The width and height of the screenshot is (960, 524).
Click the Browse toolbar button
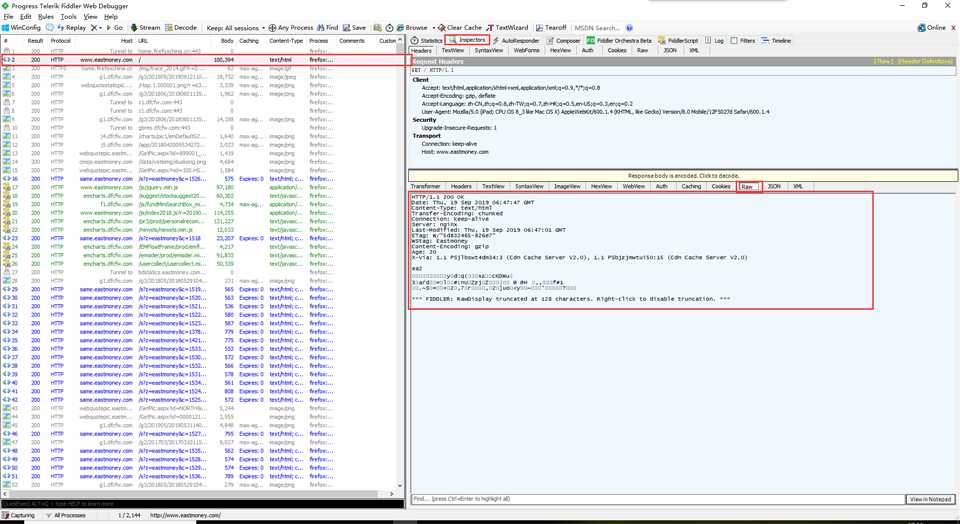click(x=412, y=28)
